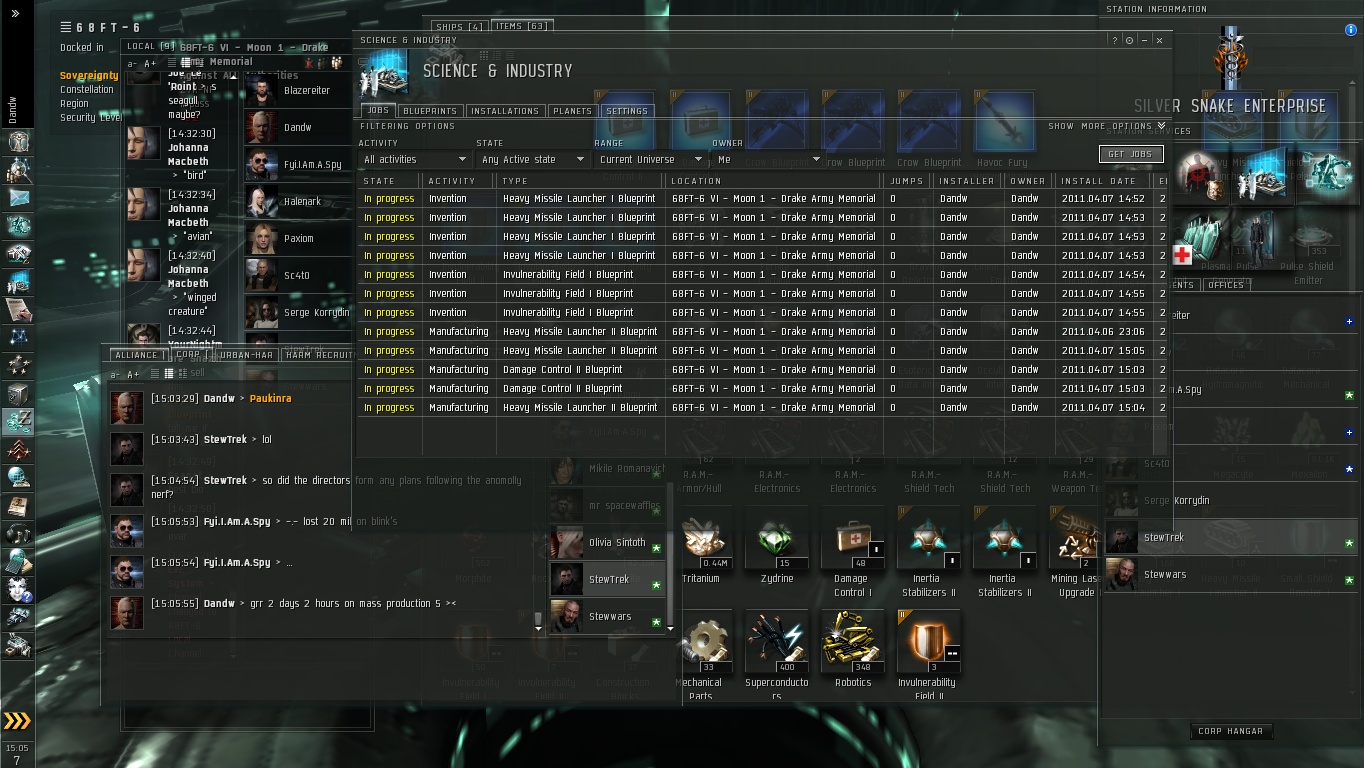The width and height of the screenshot is (1364, 768).
Task: Decrease Local chat font size with a-
Action: 132,63
